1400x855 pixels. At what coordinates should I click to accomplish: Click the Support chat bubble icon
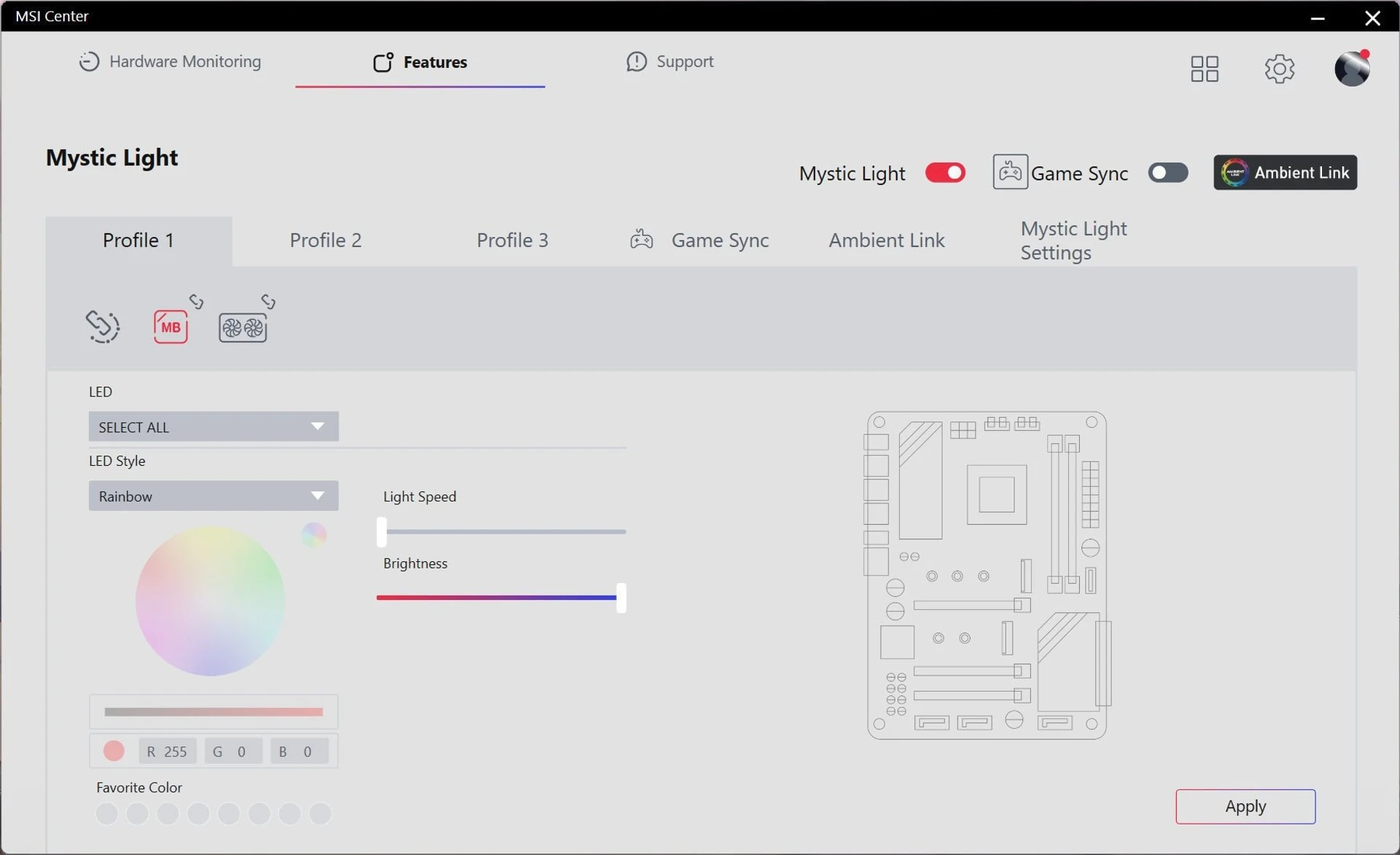pyautogui.click(x=637, y=61)
